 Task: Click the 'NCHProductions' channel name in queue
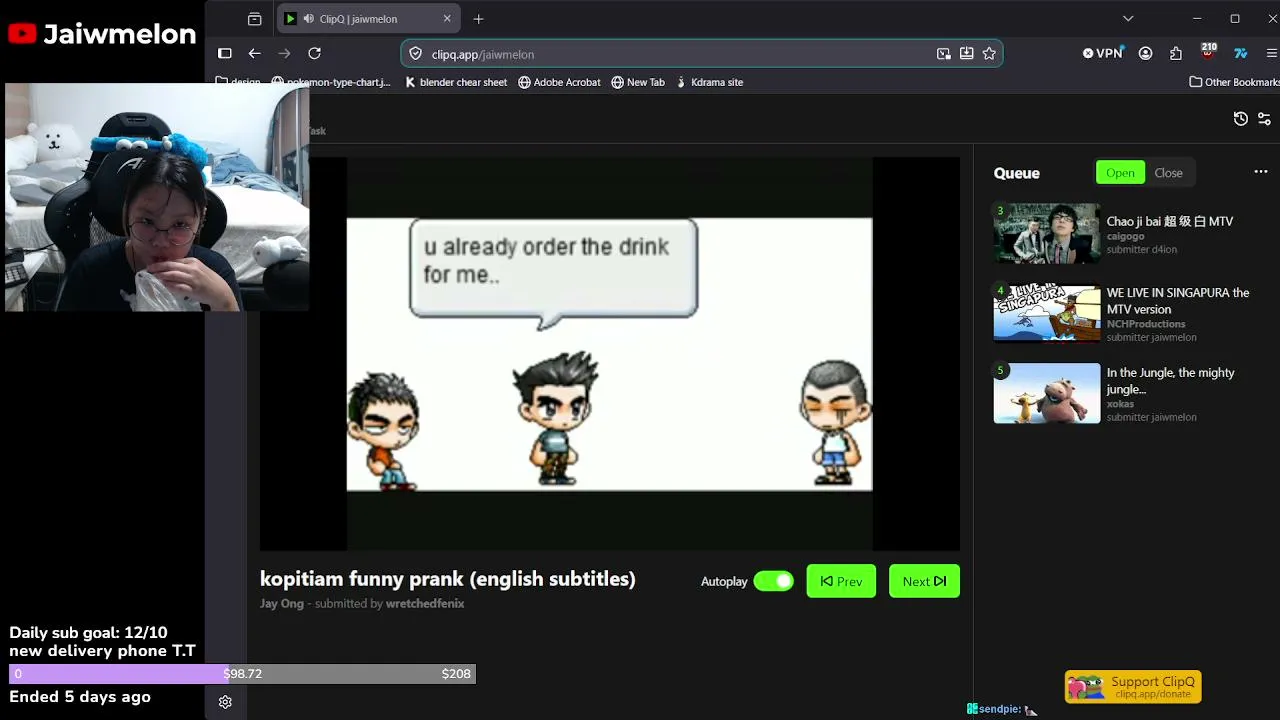click(x=1146, y=324)
